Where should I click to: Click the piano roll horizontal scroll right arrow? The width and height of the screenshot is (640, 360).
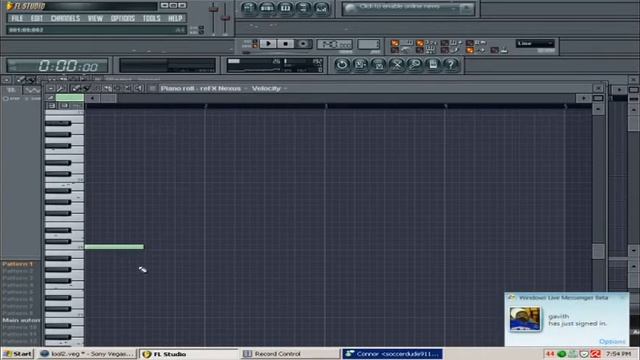click(583, 98)
